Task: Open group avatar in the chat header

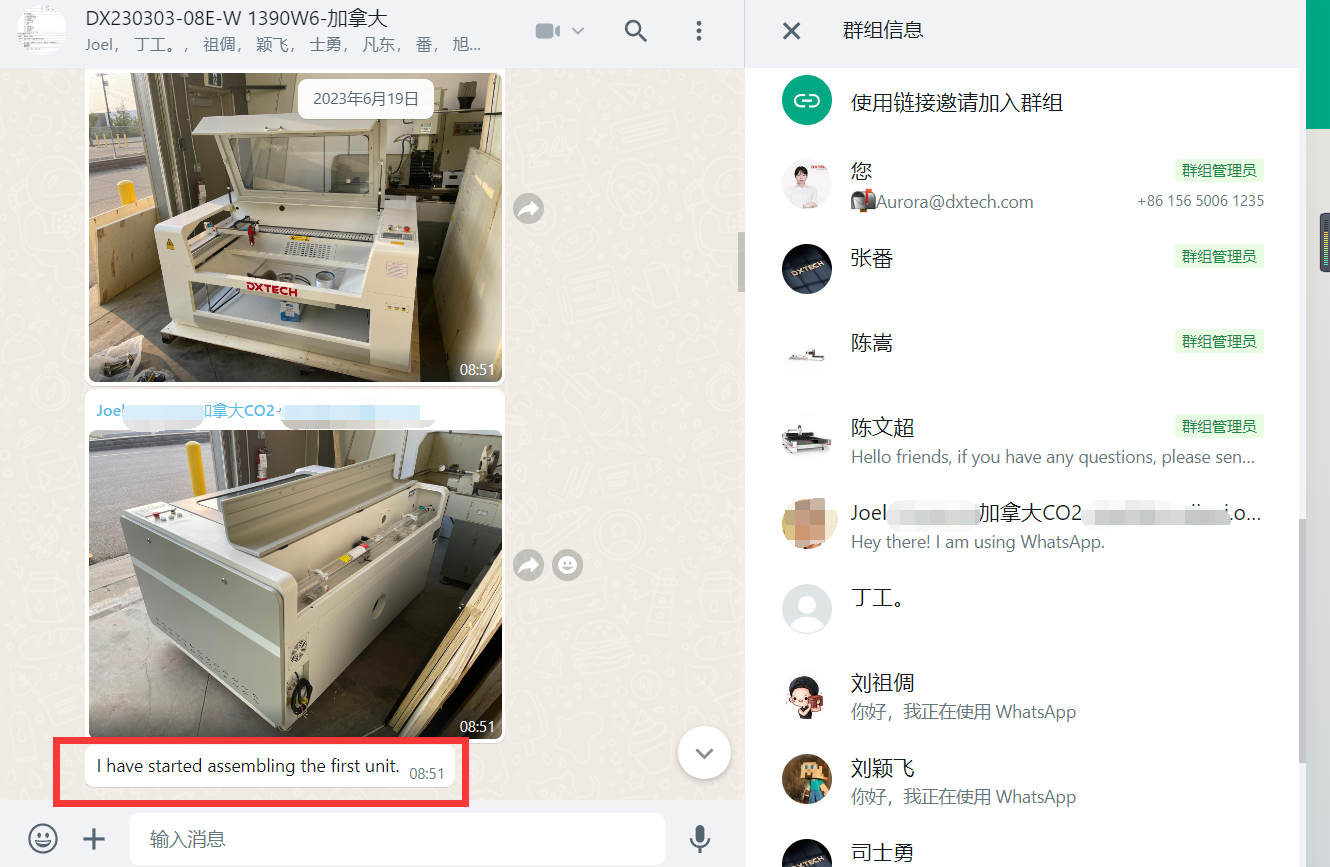Action: [x=41, y=31]
